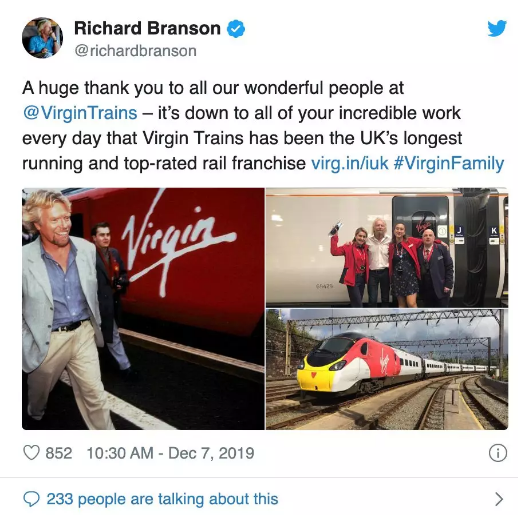This screenshot has height=515, width=518.
Task: Open the @VirginTrains mention link
Action: coord(80,113)
